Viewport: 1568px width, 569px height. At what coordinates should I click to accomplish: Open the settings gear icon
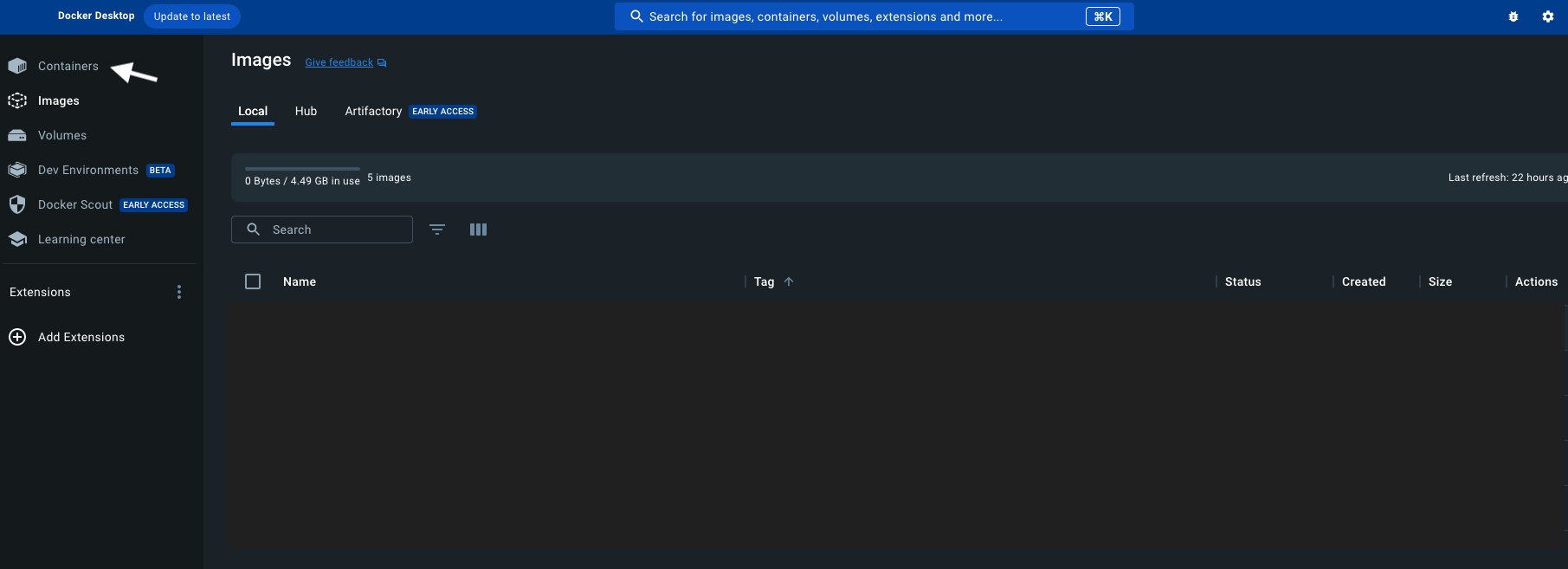(1548, 16)
